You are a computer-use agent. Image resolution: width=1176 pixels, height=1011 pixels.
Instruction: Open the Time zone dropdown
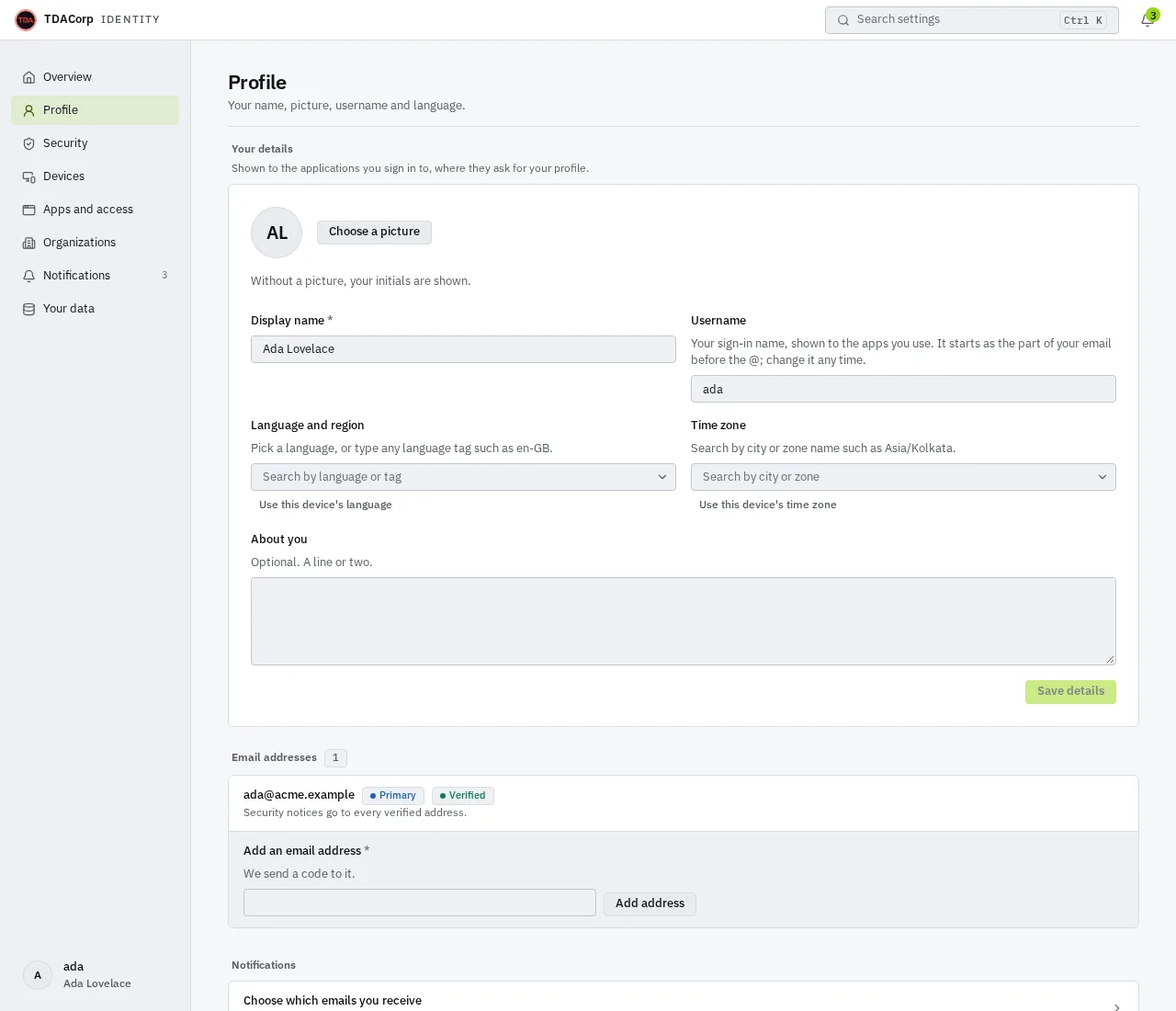coord(903,477)
